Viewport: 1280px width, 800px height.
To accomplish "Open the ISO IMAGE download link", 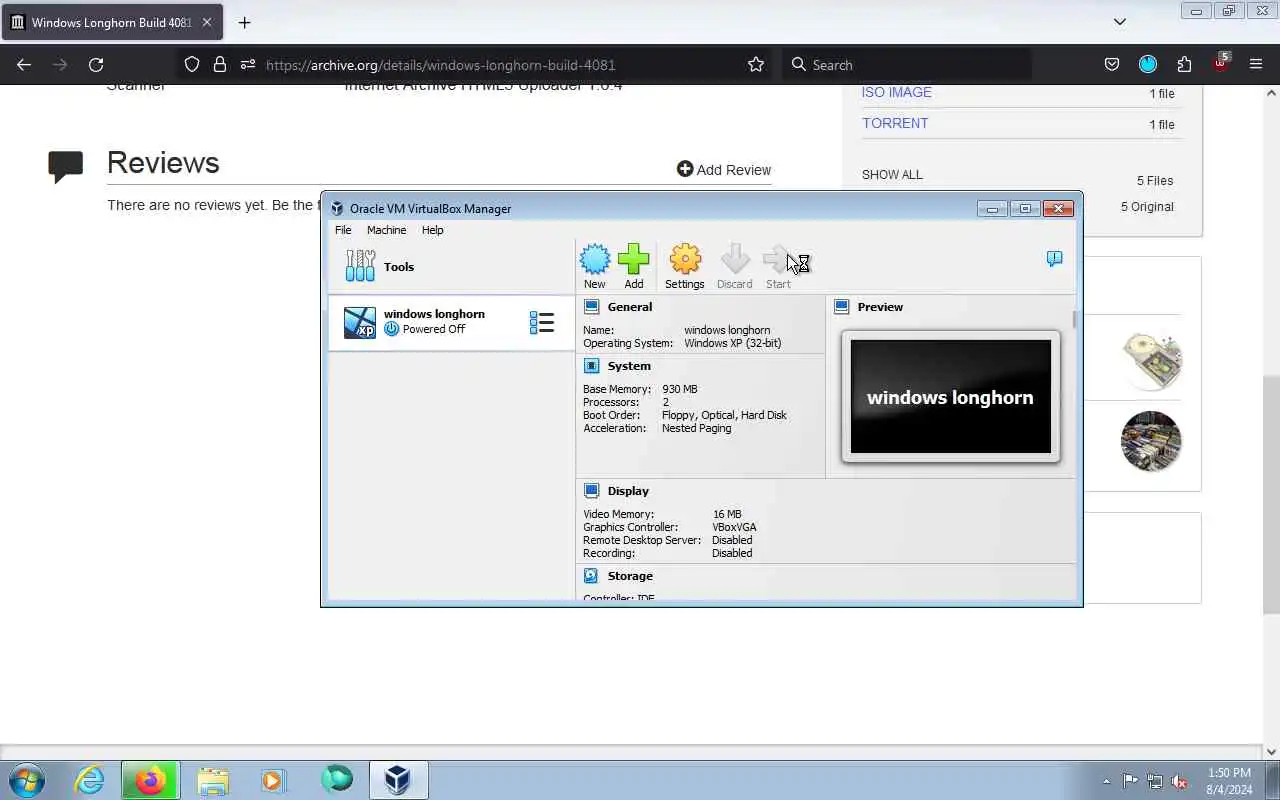I will click(897, 92).
